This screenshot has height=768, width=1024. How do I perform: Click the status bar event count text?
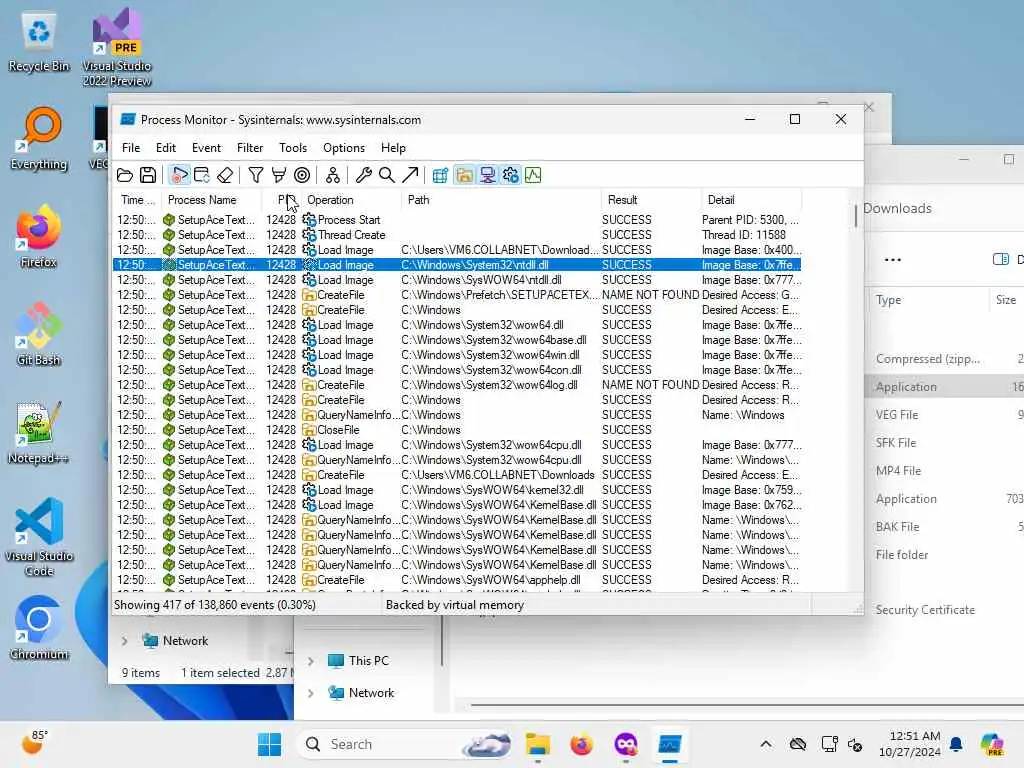215,605
